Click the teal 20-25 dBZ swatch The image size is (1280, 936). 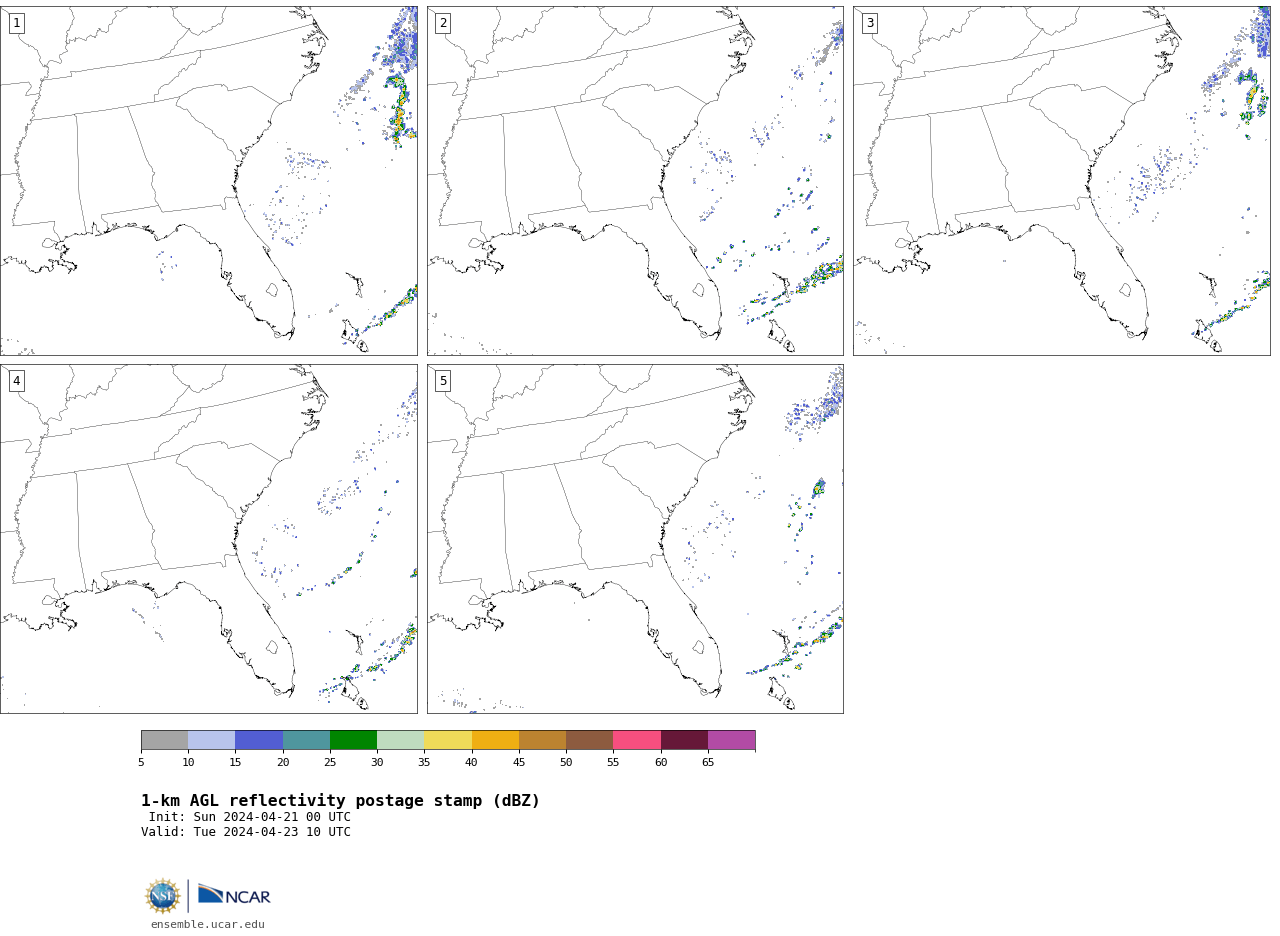pos(306,740)
